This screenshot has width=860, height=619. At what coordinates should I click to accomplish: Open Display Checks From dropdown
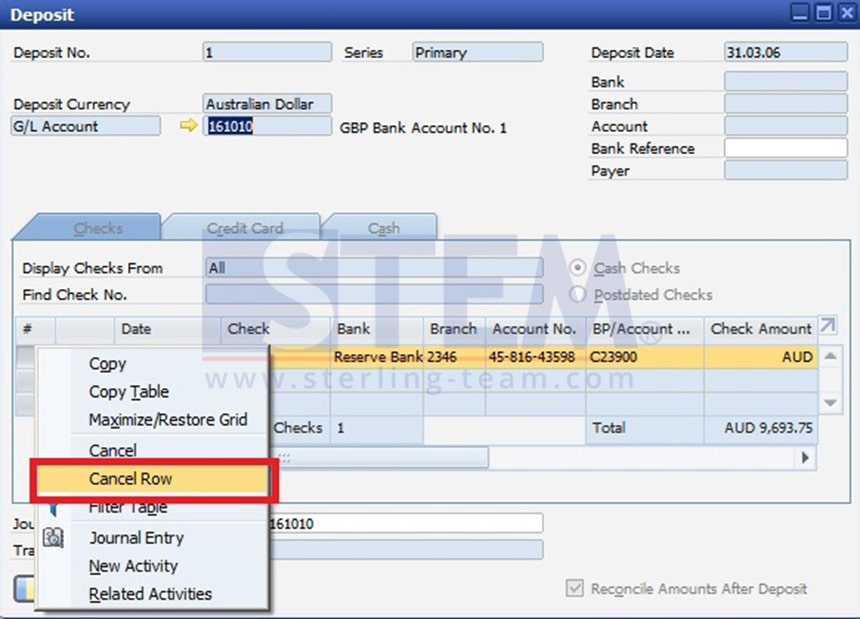click(375, 268)
